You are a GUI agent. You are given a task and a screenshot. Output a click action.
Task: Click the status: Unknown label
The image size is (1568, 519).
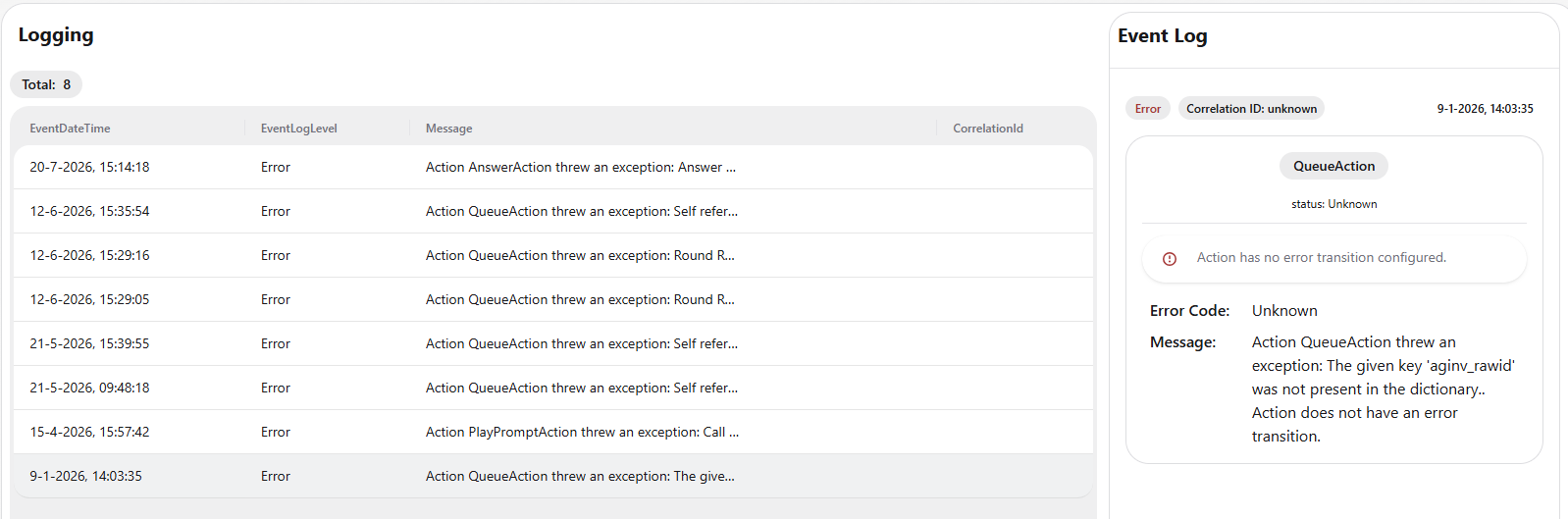click(x=1333, y=204)
